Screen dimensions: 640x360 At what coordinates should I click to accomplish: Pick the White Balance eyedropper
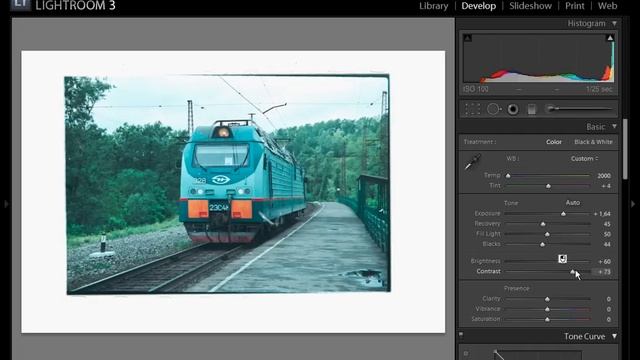click(x=473, y=162)
